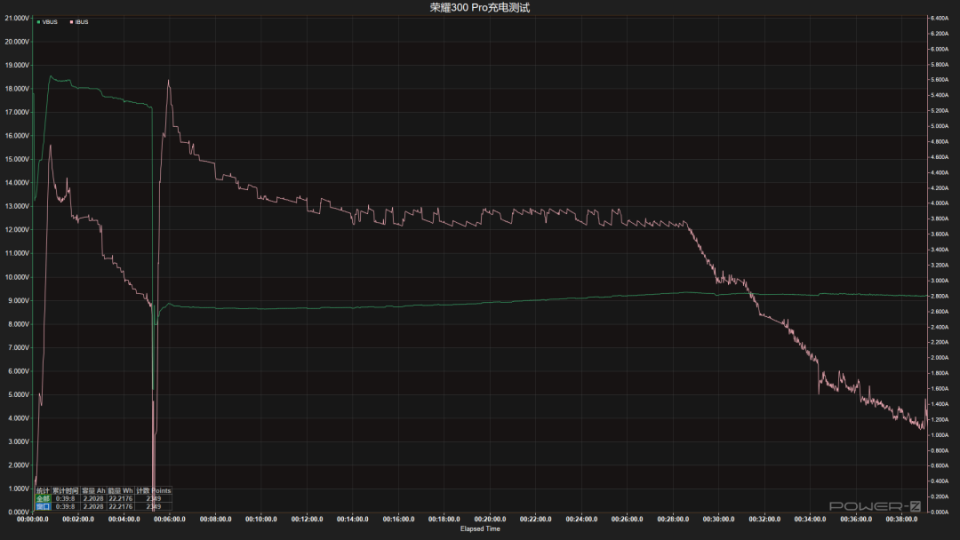The height and width of the screenshot is (540, 960).
Task: Click the 容量 Ah column header
Action: (x=93, y=491)
